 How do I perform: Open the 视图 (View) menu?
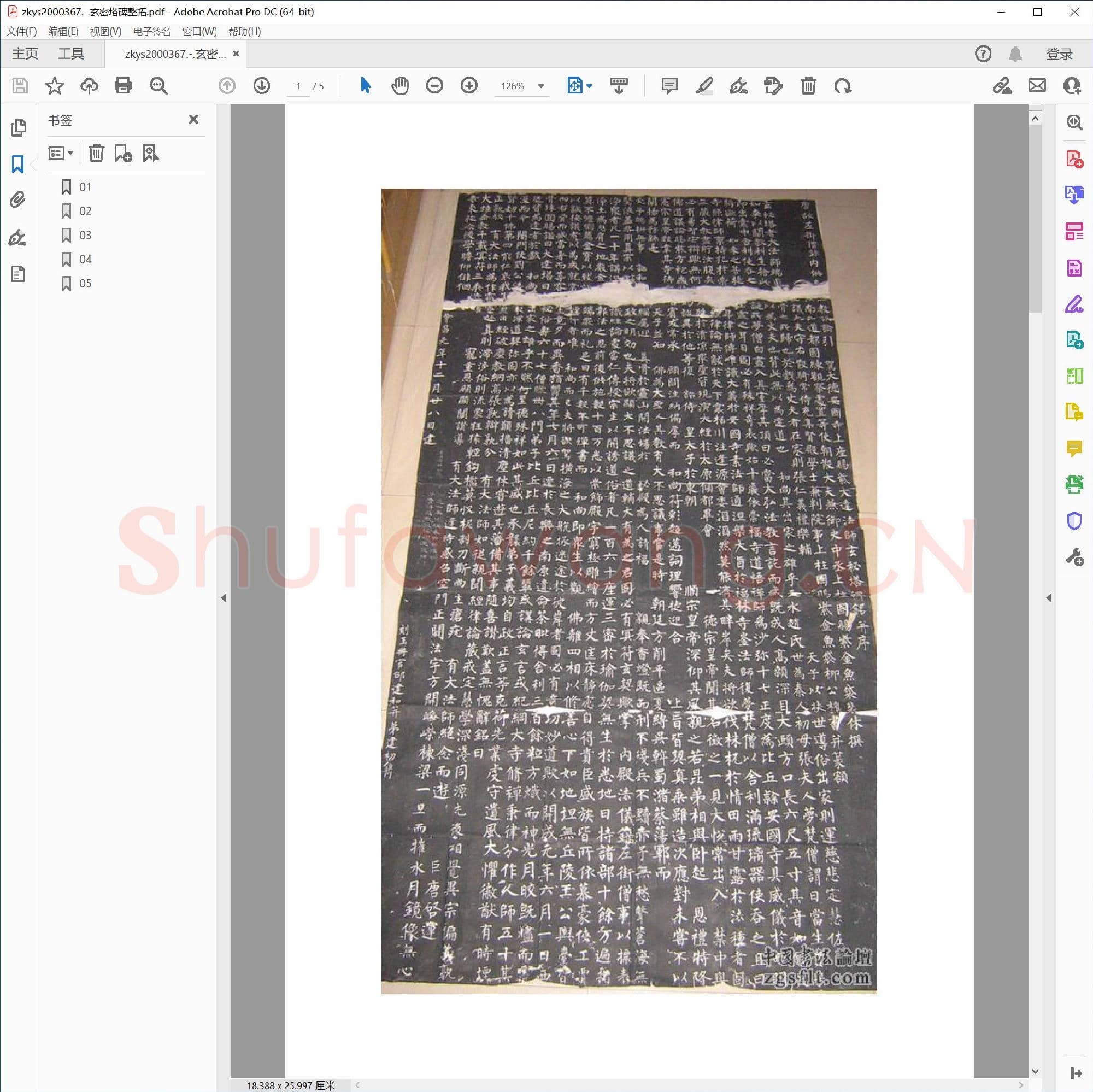(105, 31)
